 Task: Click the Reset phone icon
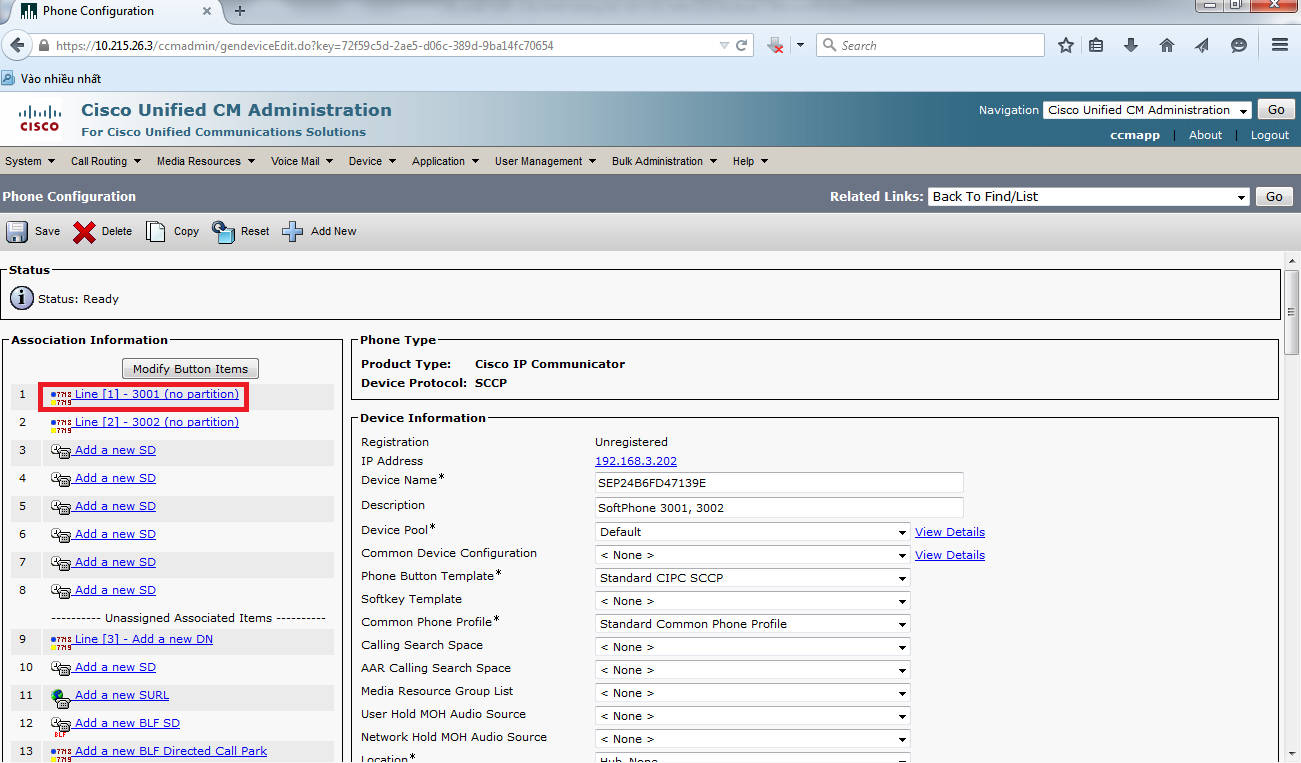[224, 232]
